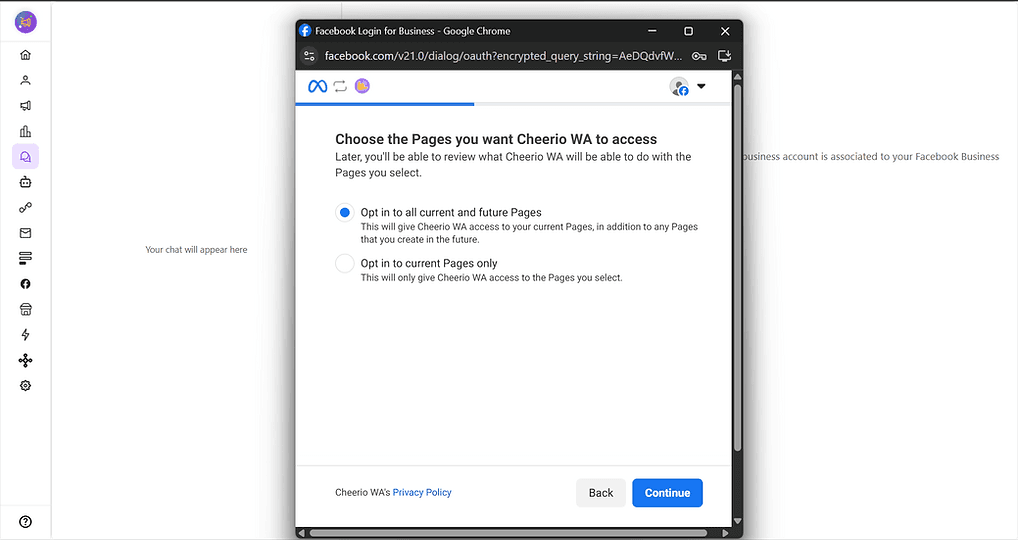Click the Cheerio logo avatar at top of sidebar
Screen dimensions: 1018x540
click(26, 22)
